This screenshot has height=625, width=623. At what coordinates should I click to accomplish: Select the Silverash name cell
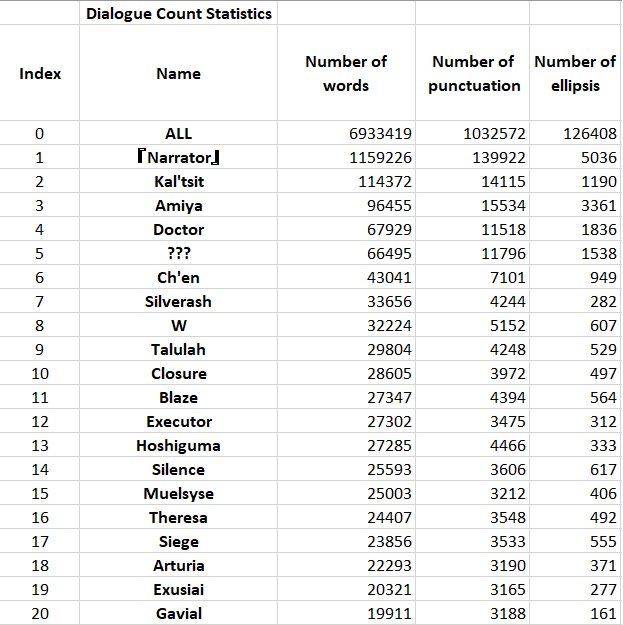pyautogui.click(x=178, y=301)
